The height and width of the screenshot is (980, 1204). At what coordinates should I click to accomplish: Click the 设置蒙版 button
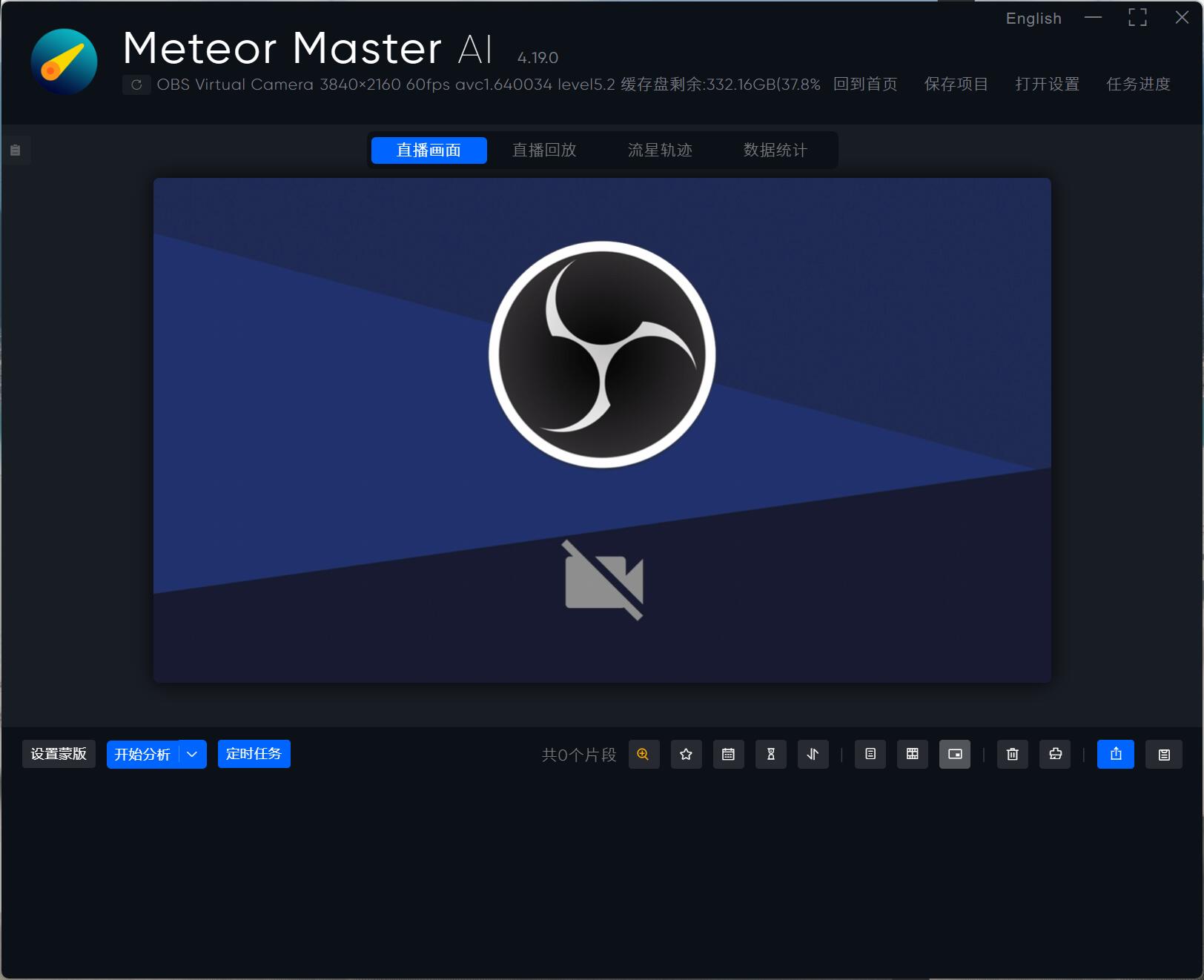click(59, 754)
